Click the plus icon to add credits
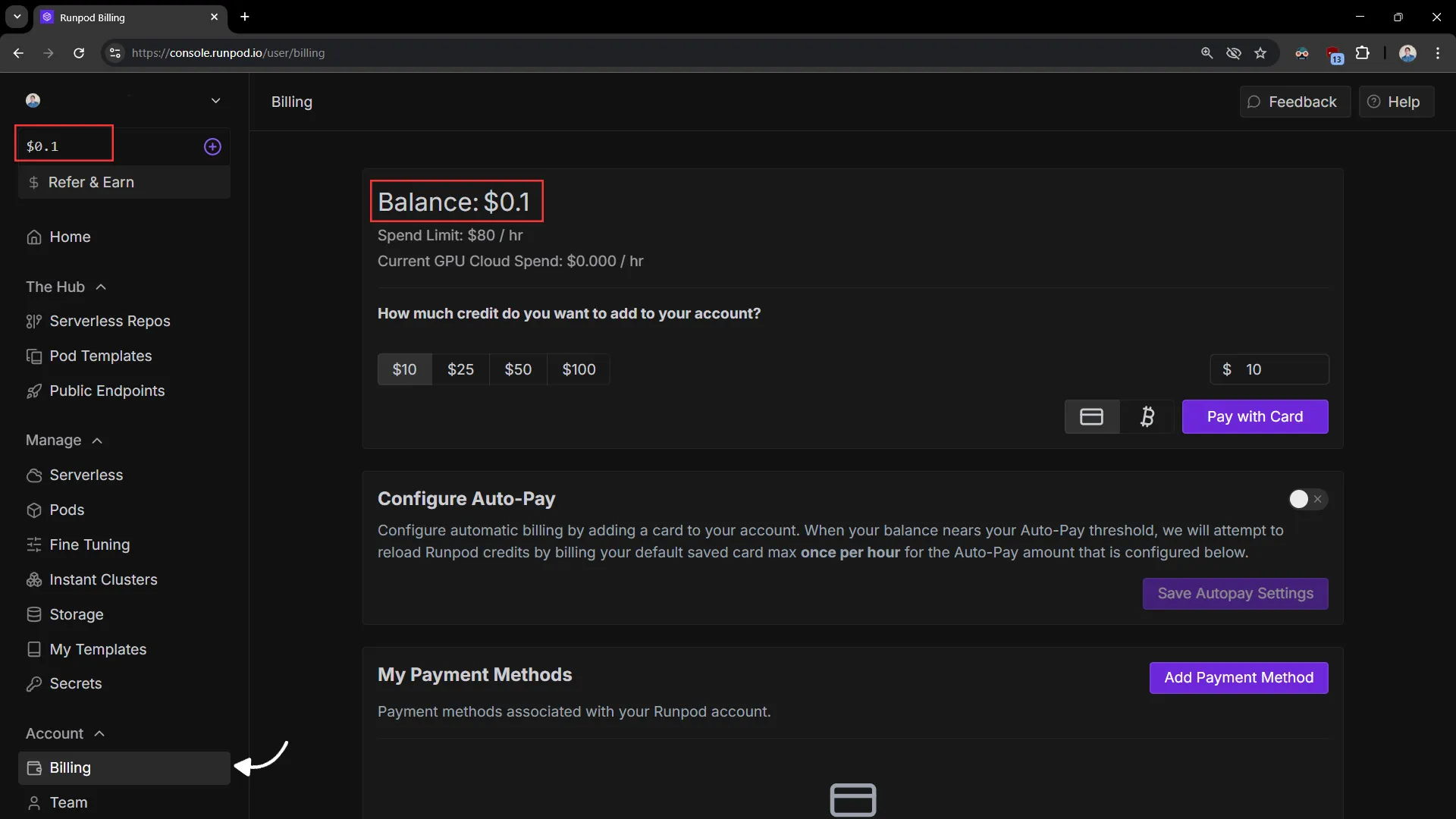 click(x=212, y=147)
